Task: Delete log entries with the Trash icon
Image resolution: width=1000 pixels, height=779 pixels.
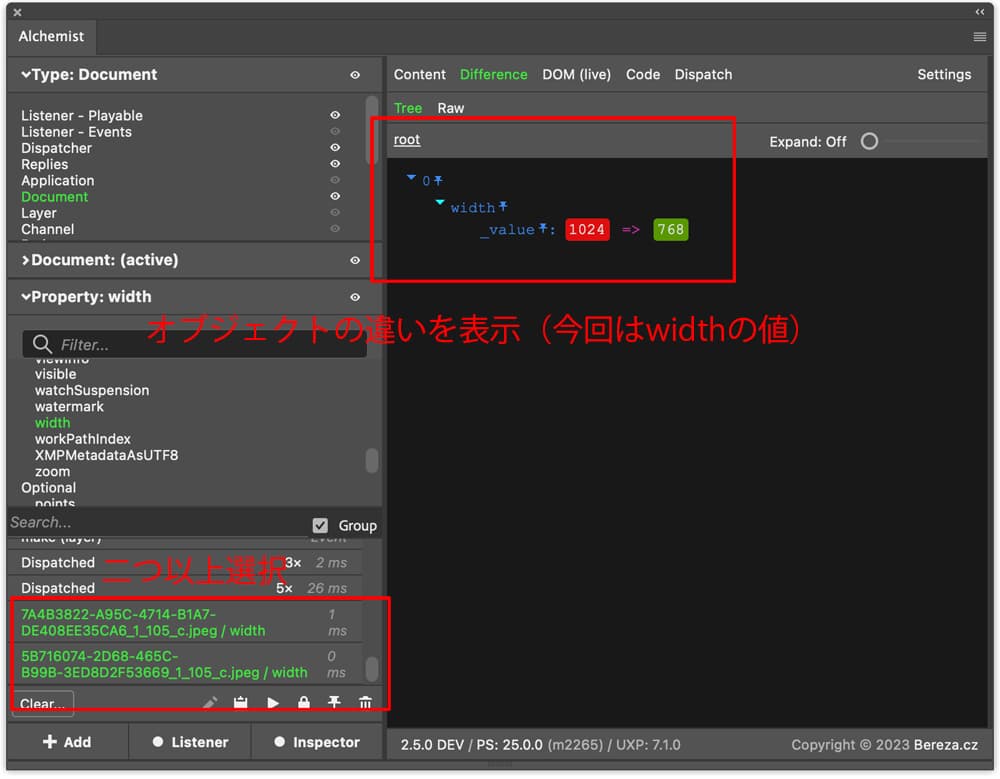Action: point(366,702)
